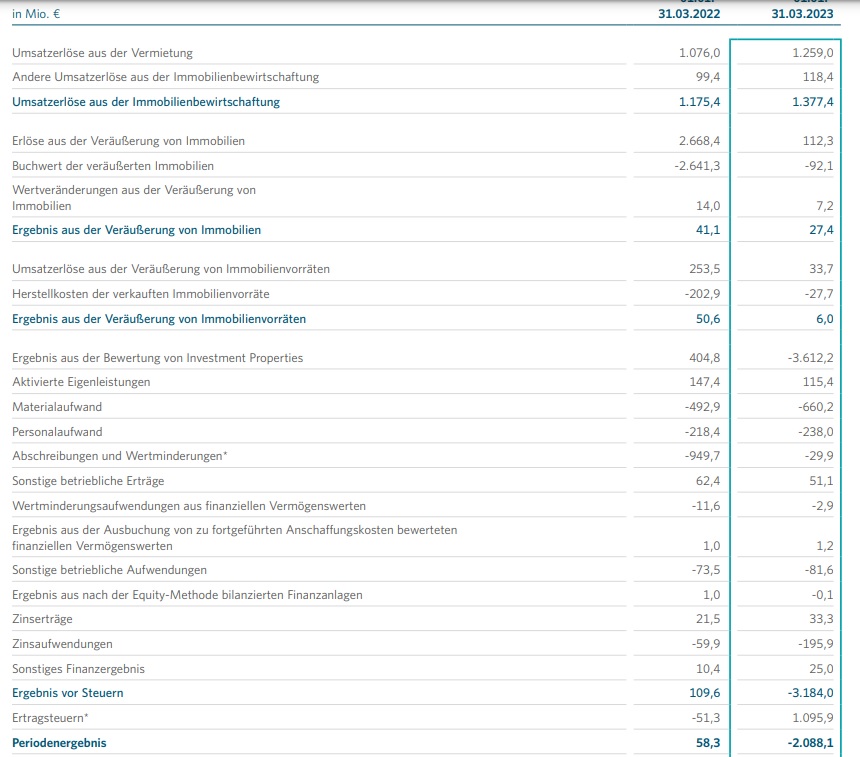Click value 1.076,0 in the Vermietung row
The height and width of the screenshot is (757, 860).
click(699, 53)
